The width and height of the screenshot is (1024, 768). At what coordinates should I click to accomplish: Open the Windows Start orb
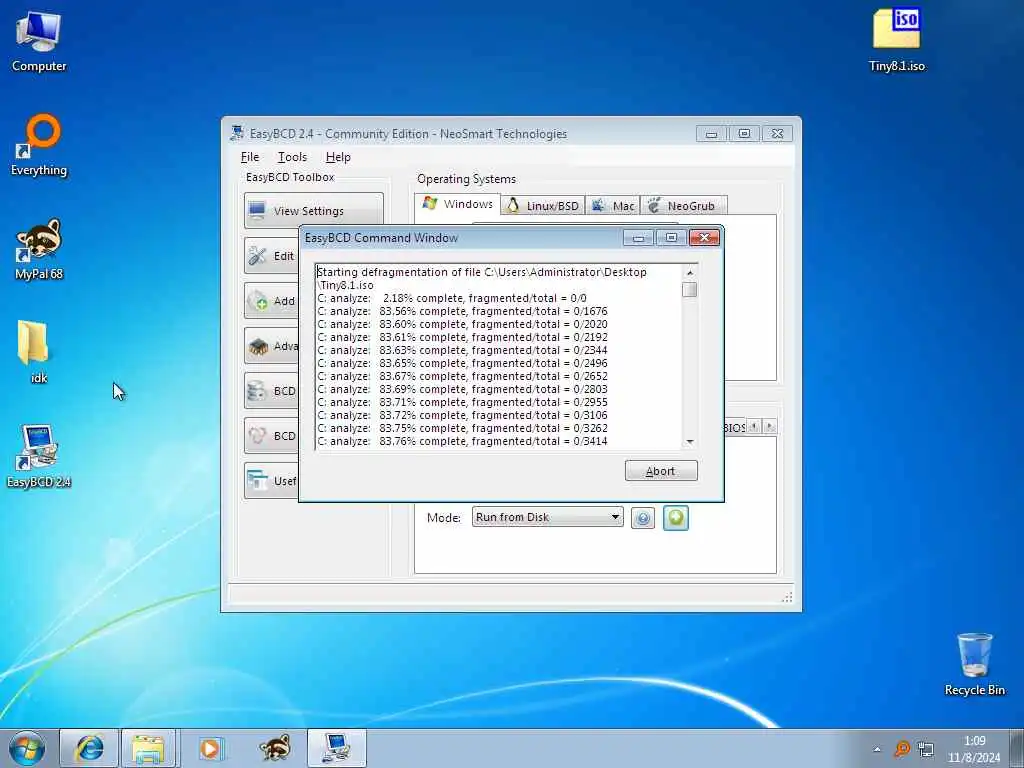coord(27,748)
